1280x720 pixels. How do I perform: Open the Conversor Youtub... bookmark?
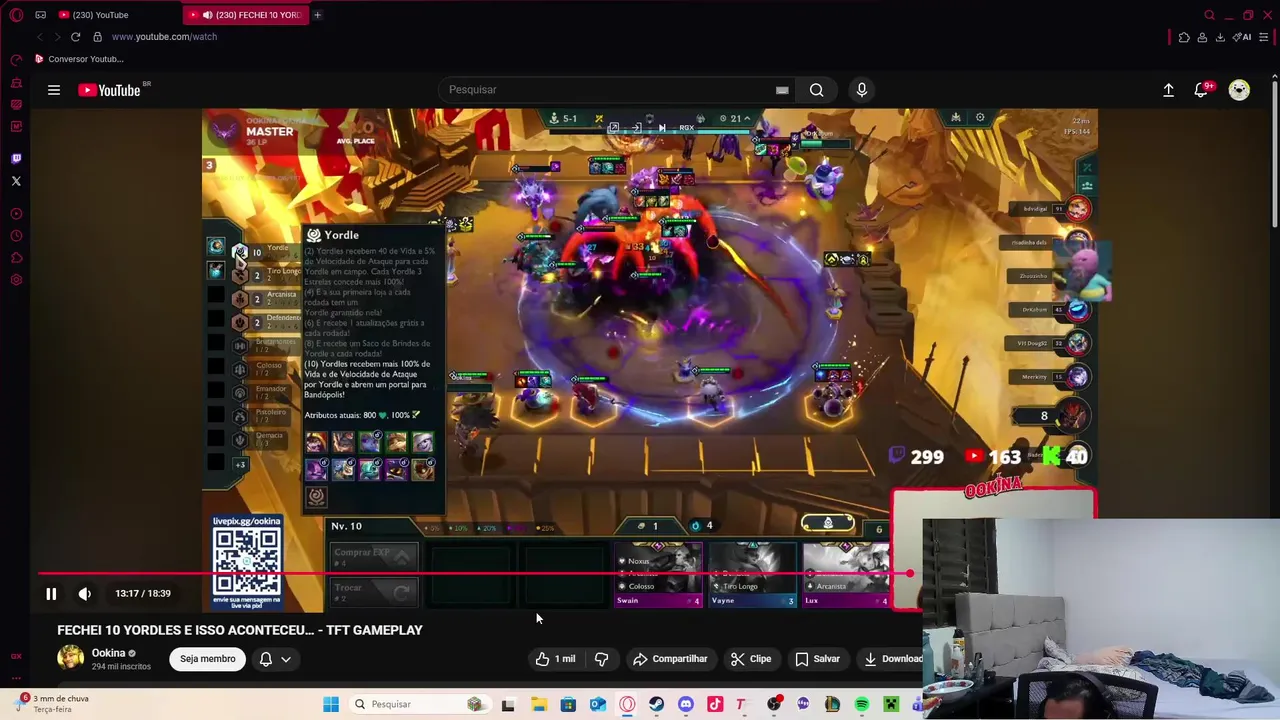tap(79, 59)
